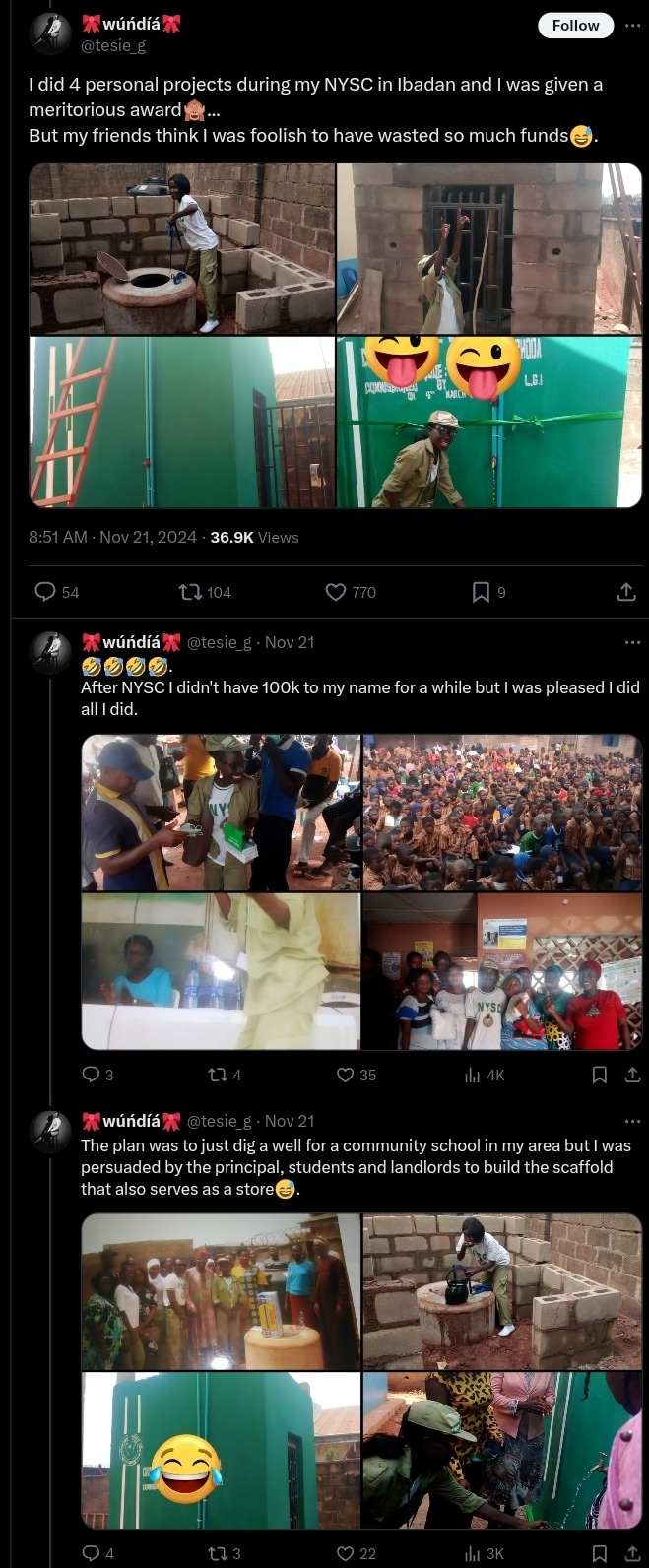This screenshot has width=649, height=1568.
Task: Share the main post via share icon
Action: (x=625, y=592)
